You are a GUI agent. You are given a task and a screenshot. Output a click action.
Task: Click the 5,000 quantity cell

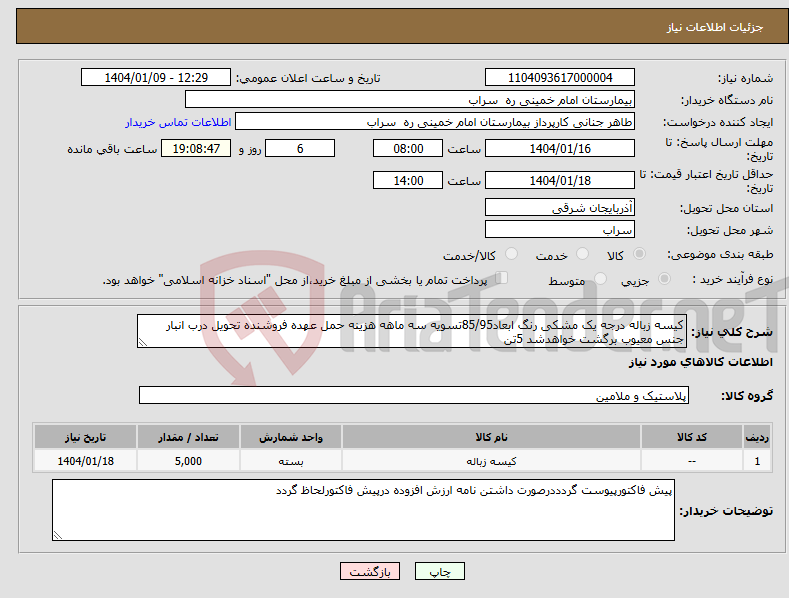pyautogui.click(x=188, y=461)
